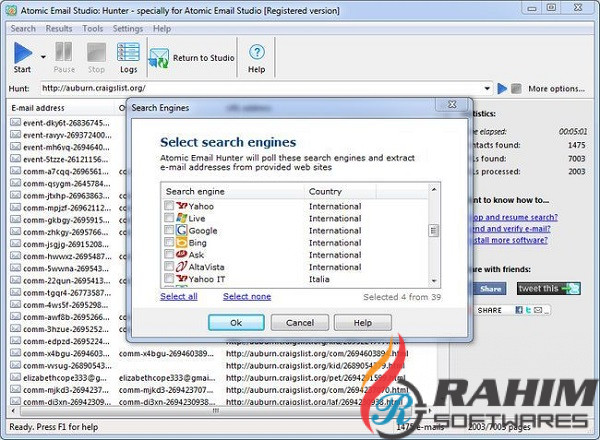Screen dimensions: 600x440
Task: Toggle the Google search engine checkbox
Action: tap(169, 230)
